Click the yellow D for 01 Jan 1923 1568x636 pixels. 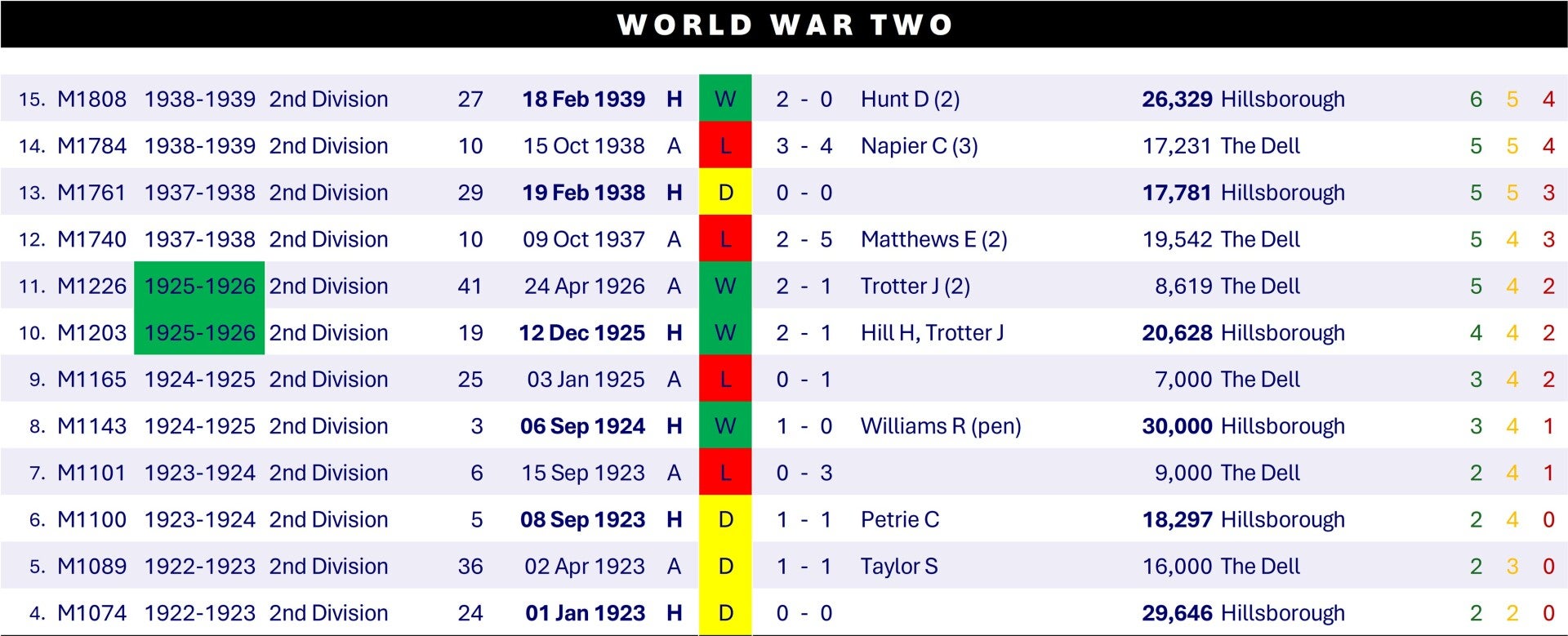(725, 613)
